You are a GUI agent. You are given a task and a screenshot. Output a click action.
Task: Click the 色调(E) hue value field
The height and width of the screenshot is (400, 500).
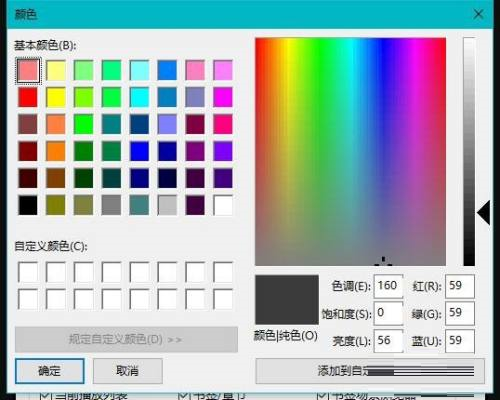click(388, 286)
